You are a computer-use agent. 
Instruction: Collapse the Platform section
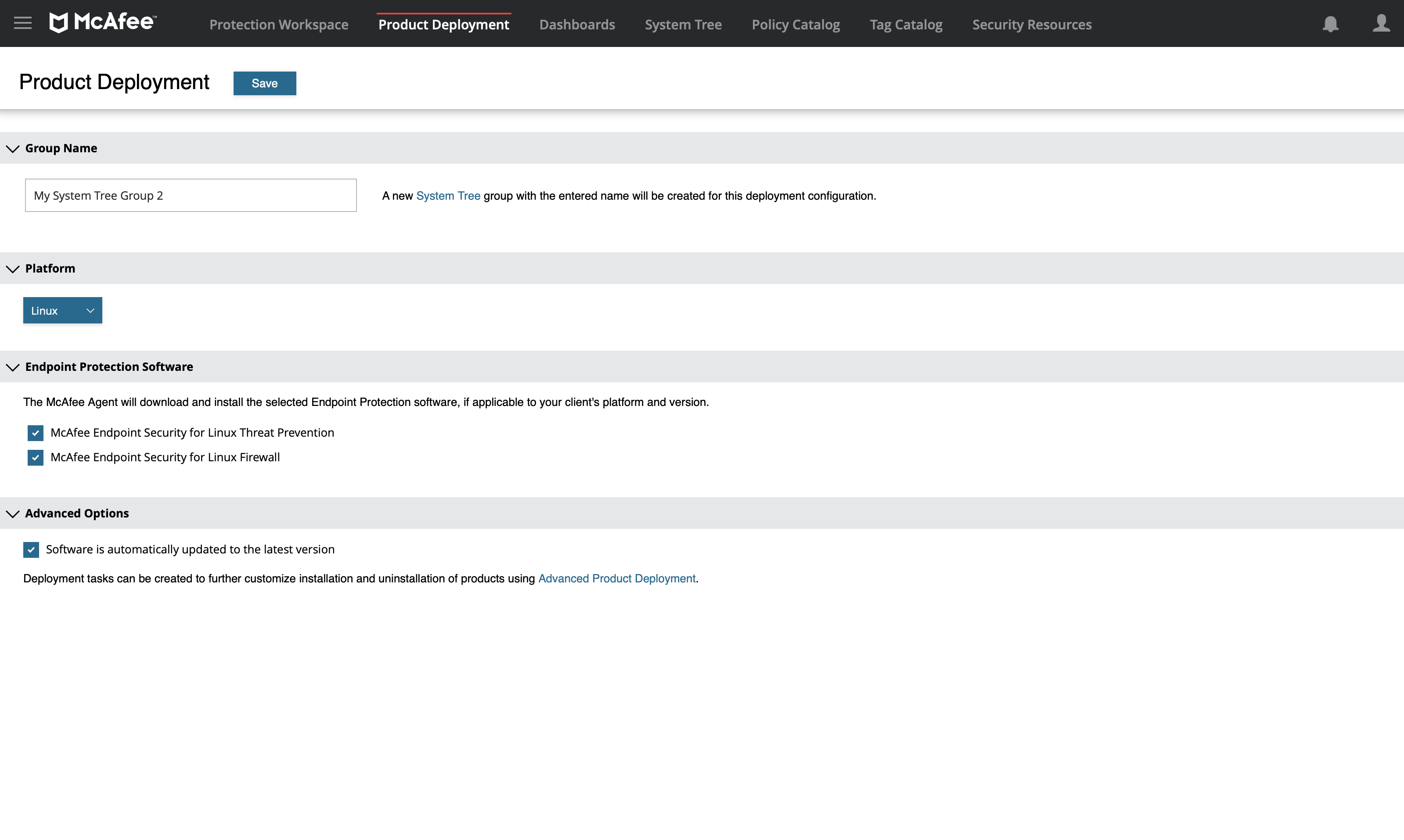click(x=12, y=269)
